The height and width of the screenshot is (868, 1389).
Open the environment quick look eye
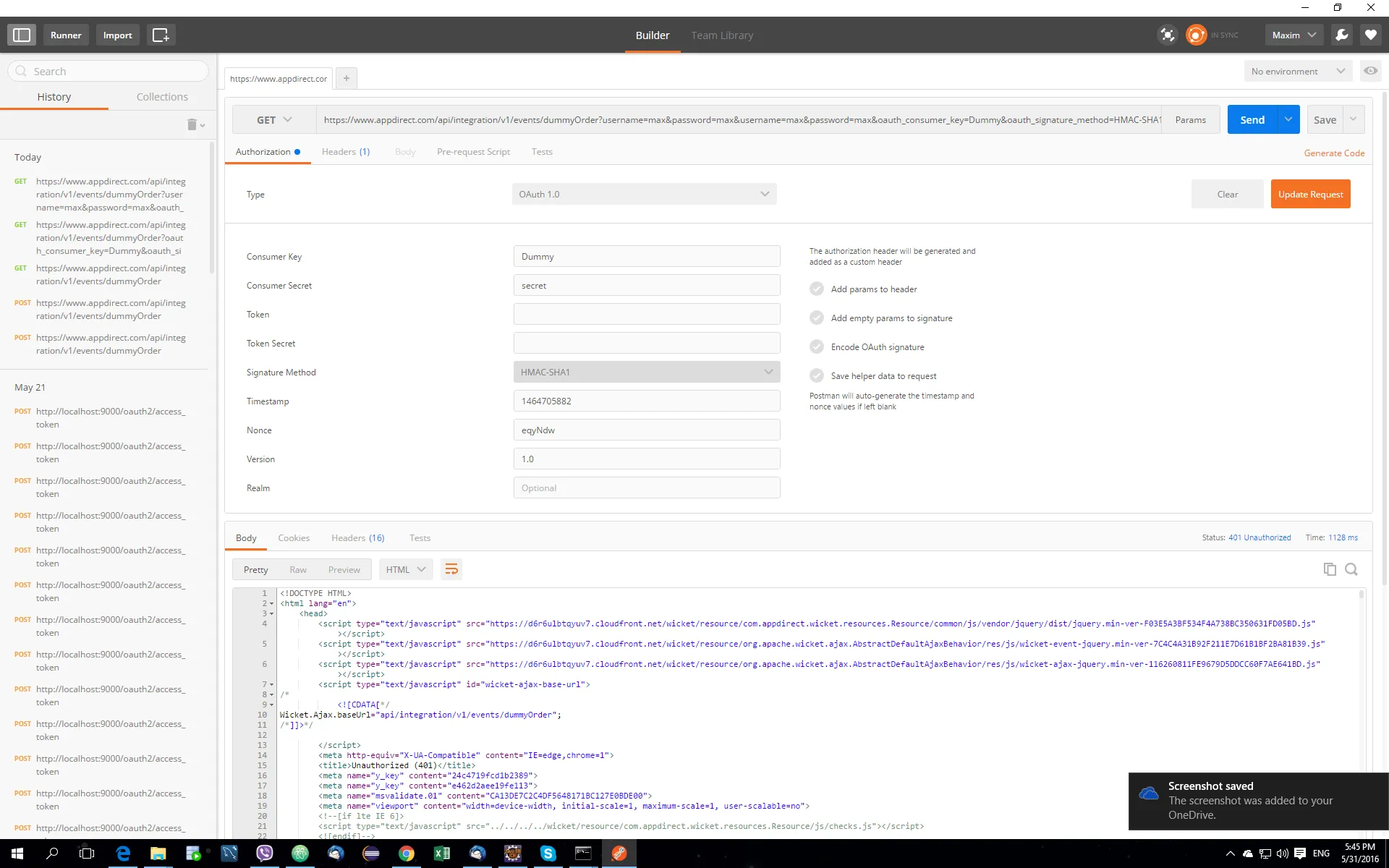coord(1370,71)
